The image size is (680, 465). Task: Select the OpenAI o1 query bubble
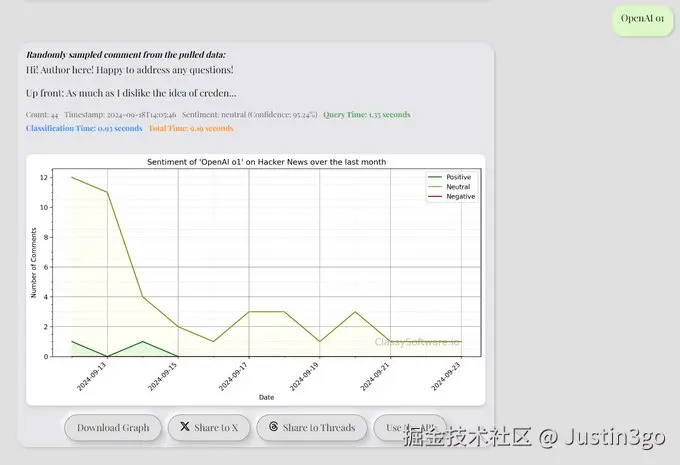click(642, 19)
